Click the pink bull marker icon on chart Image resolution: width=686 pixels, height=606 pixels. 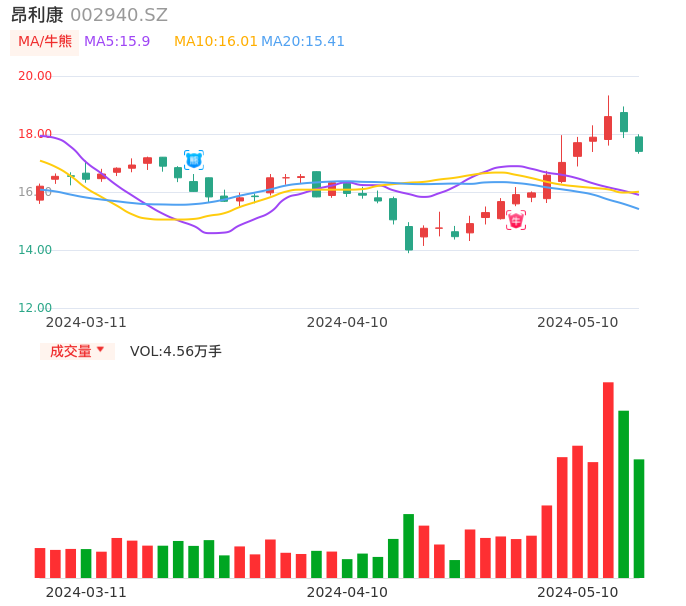(x=516, y=220)
